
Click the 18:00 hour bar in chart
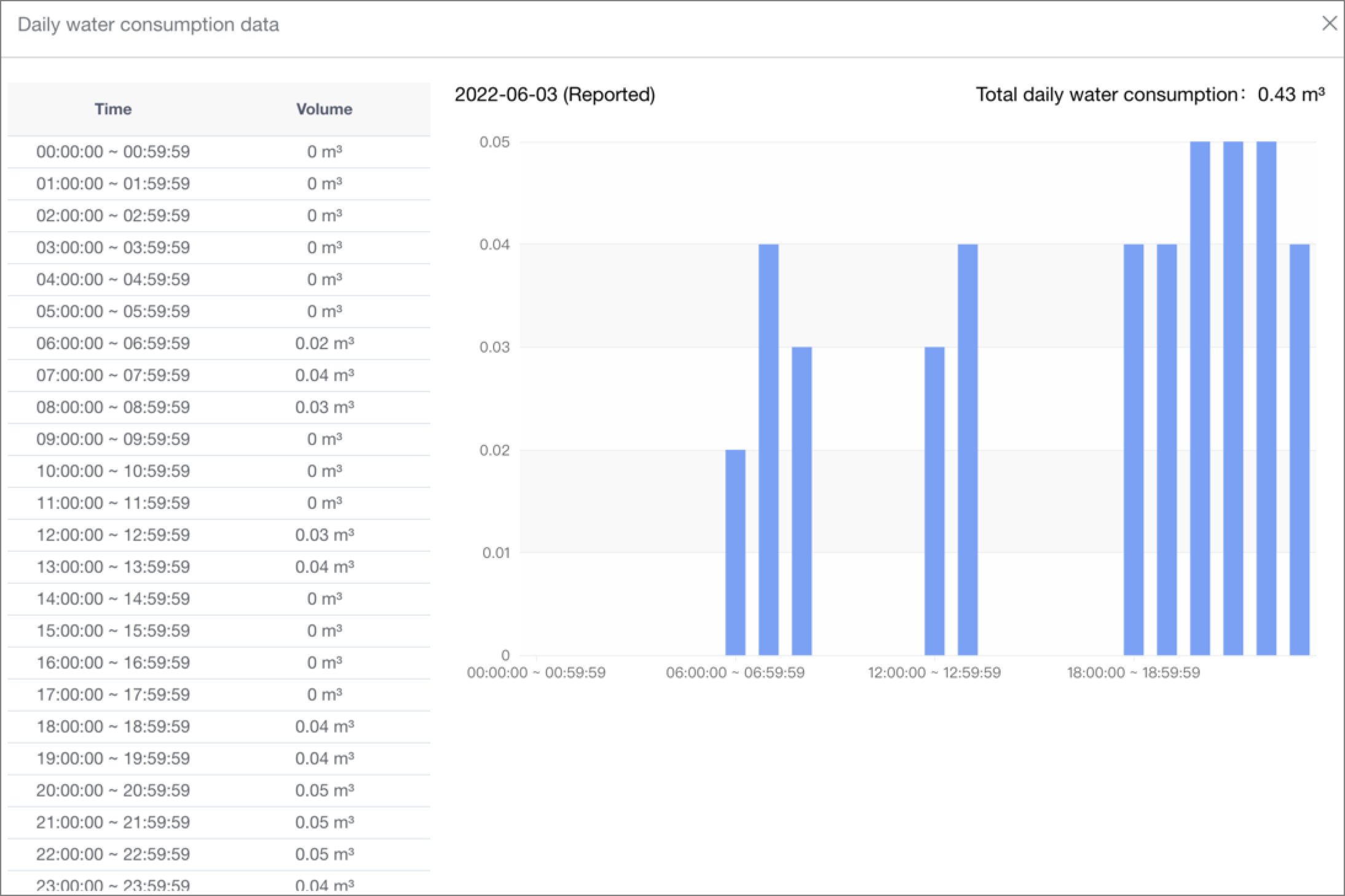coord(1134,450)
